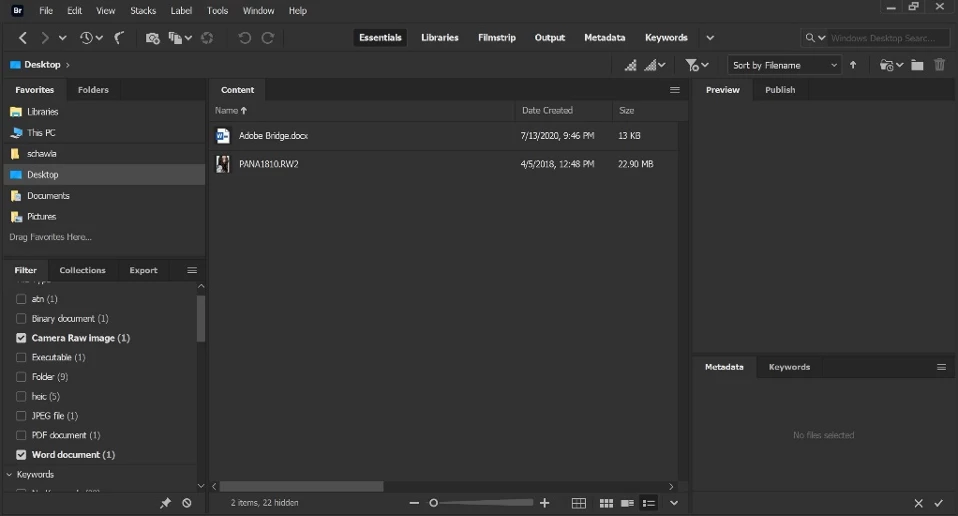Create a new folder

917,65
